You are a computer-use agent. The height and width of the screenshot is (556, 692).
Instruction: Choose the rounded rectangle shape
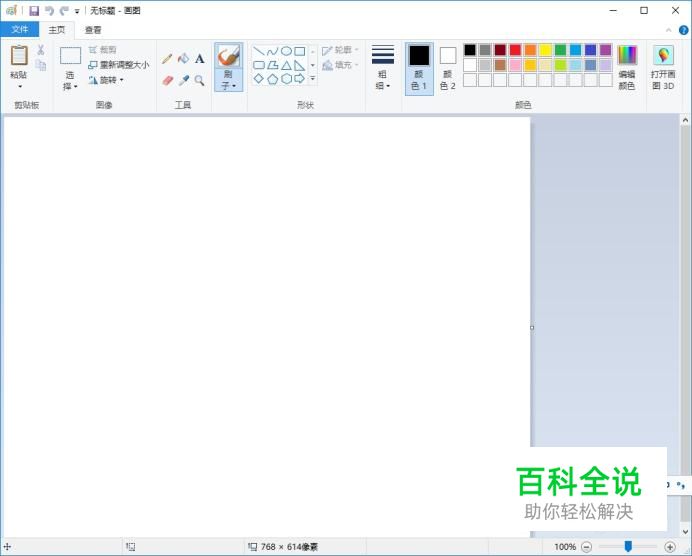pos(259,65)
